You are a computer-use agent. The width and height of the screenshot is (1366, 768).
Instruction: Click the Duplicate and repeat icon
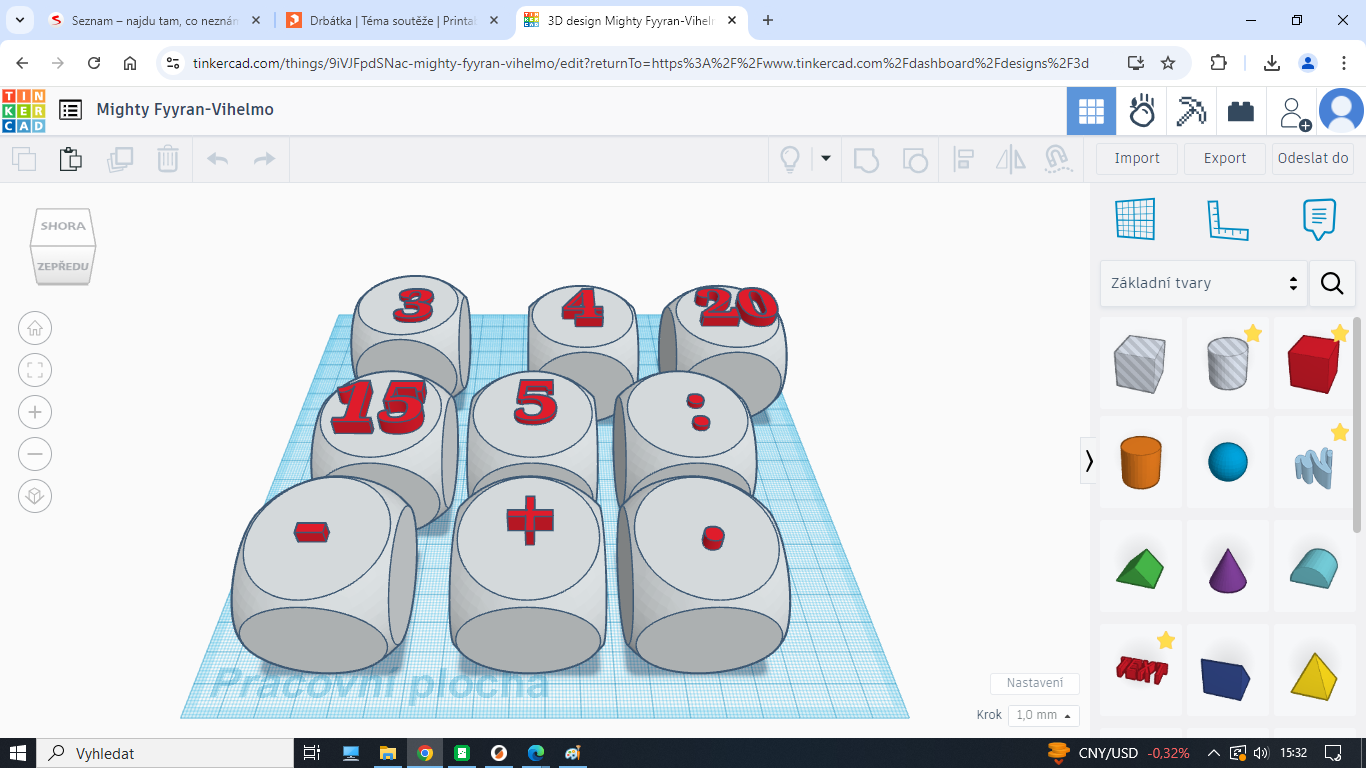(120, 158)
